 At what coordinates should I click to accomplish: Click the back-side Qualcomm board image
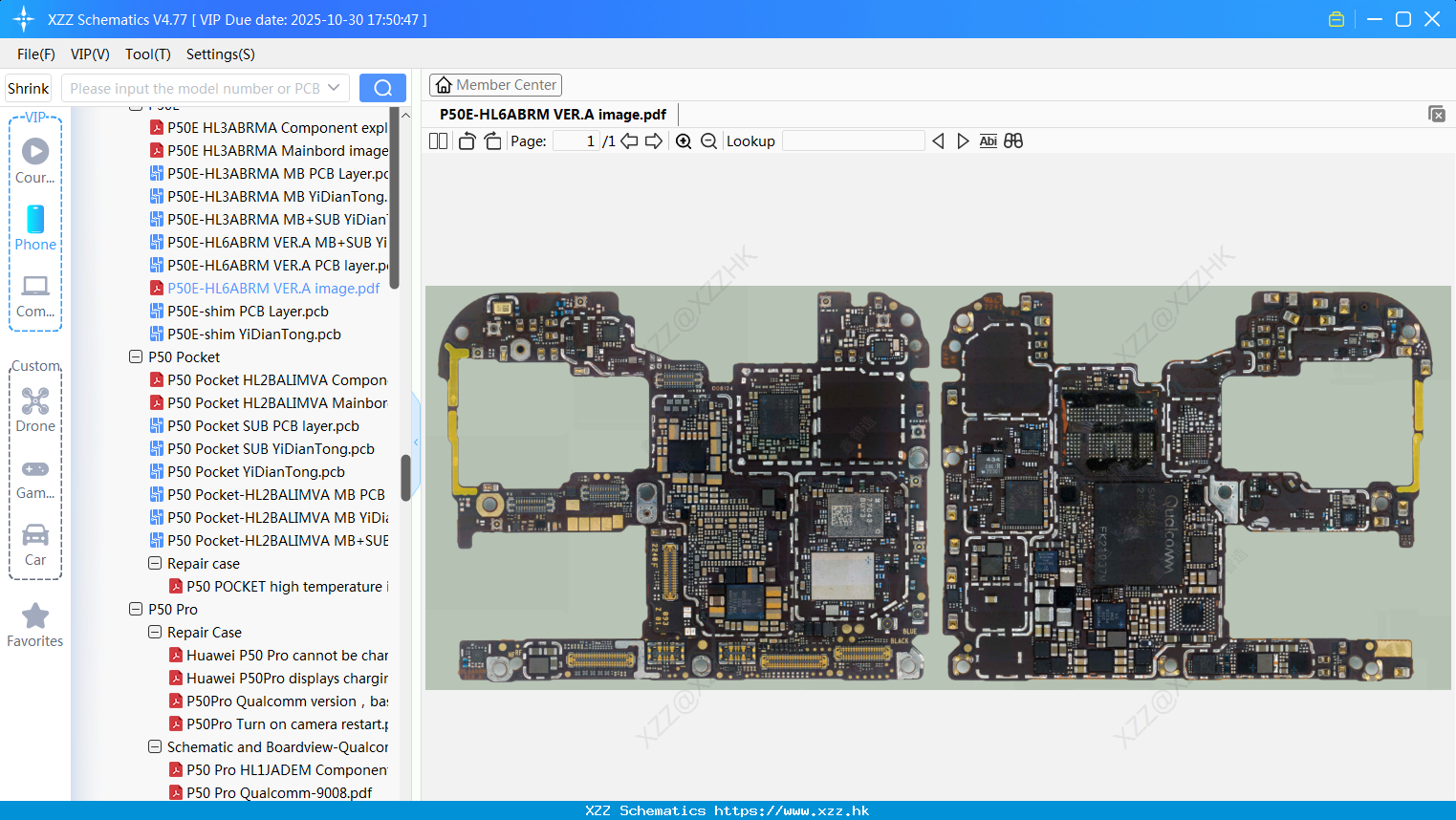tap(1185, 487)
